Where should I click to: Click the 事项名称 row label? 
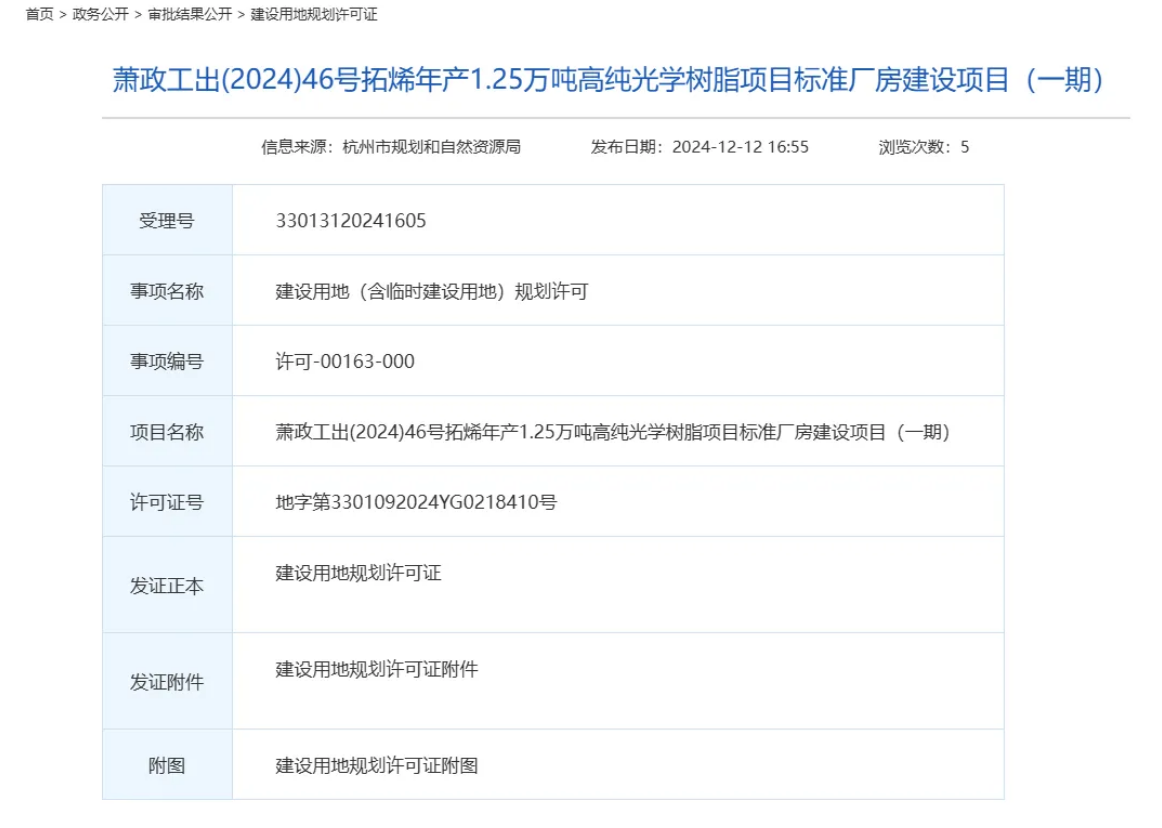(x=167, y=291)
